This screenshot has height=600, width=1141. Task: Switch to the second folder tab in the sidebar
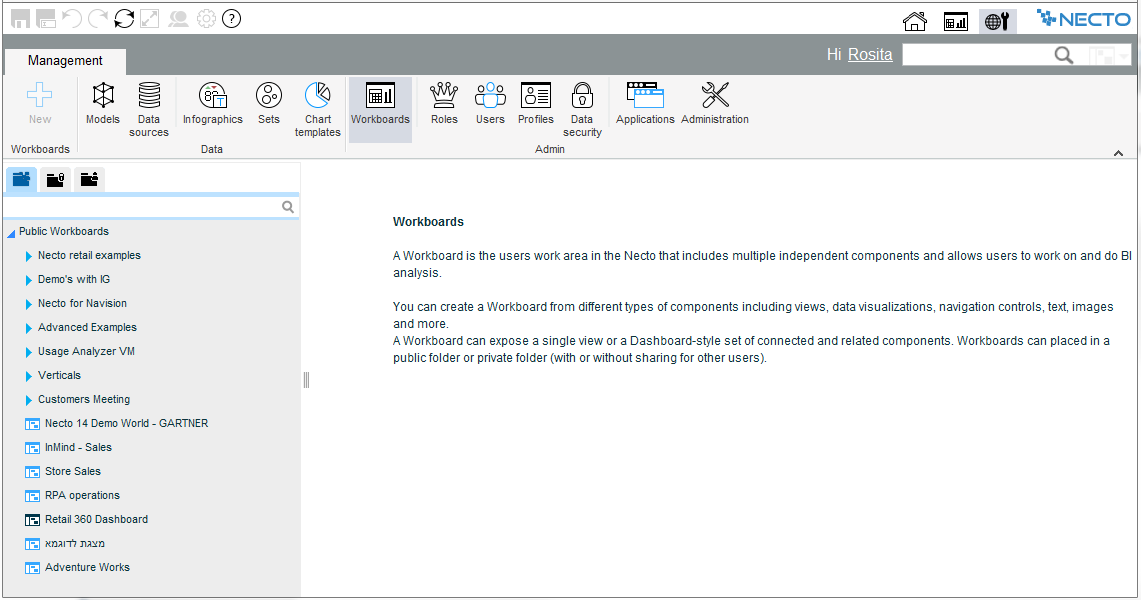point(56,180)
